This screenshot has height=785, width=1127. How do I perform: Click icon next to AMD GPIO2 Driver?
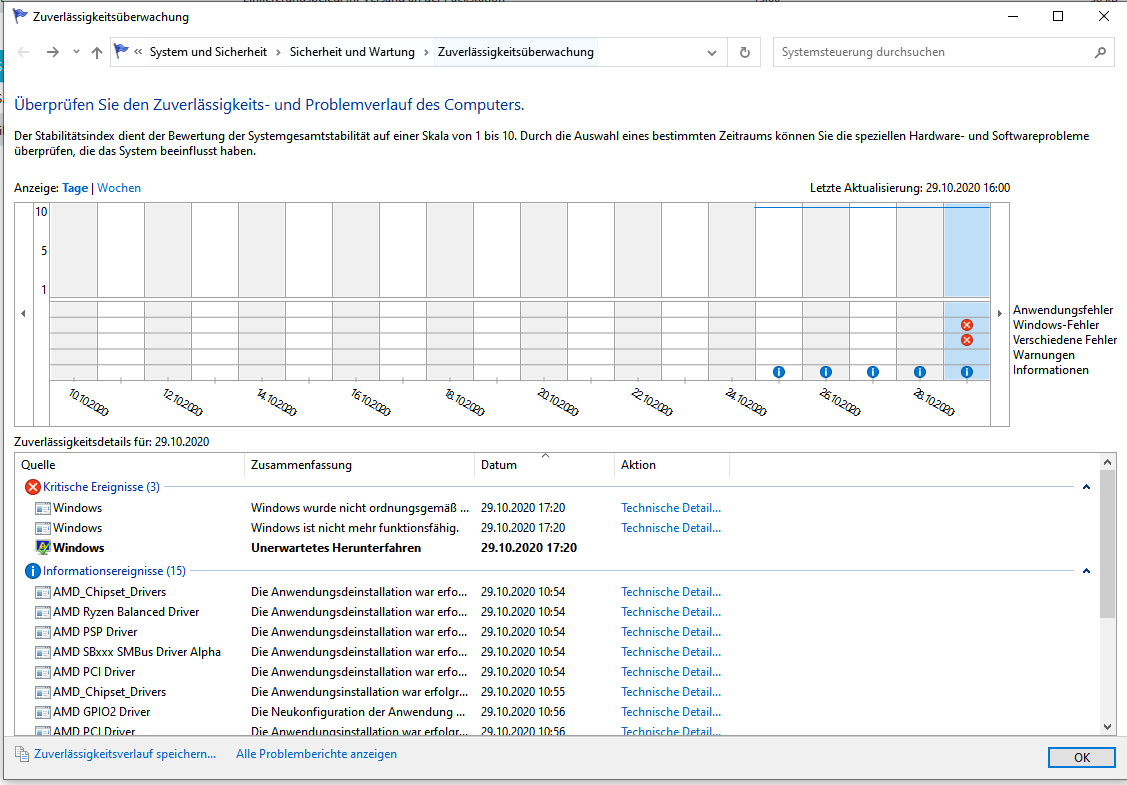coord(42,712)
